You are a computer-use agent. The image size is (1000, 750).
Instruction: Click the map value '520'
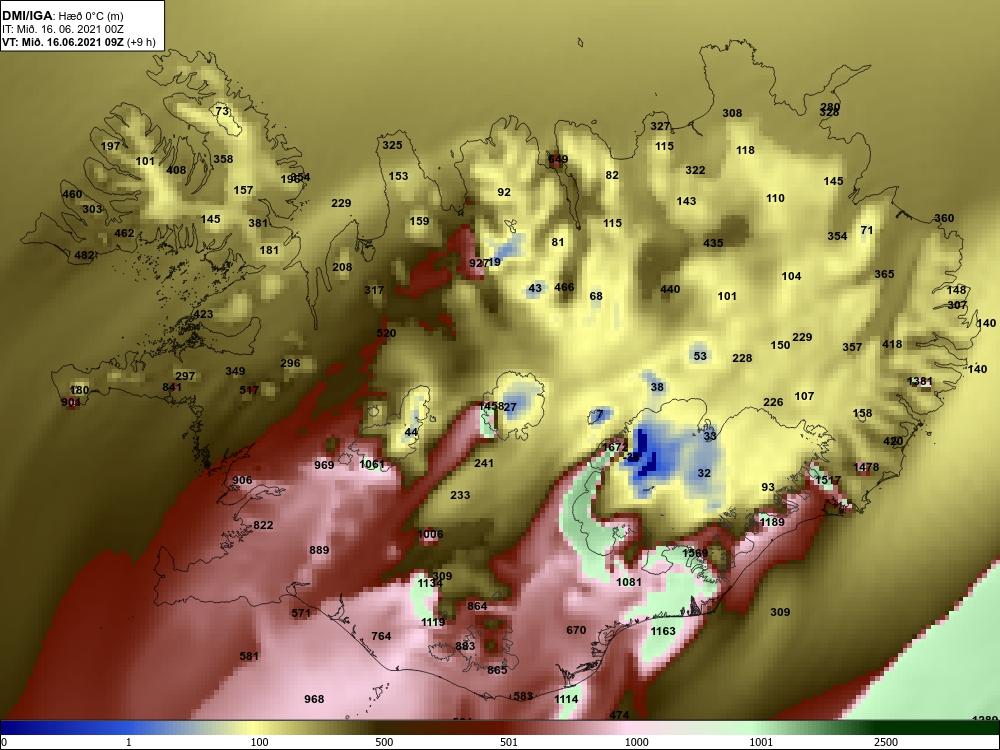(x=386, y=333)
